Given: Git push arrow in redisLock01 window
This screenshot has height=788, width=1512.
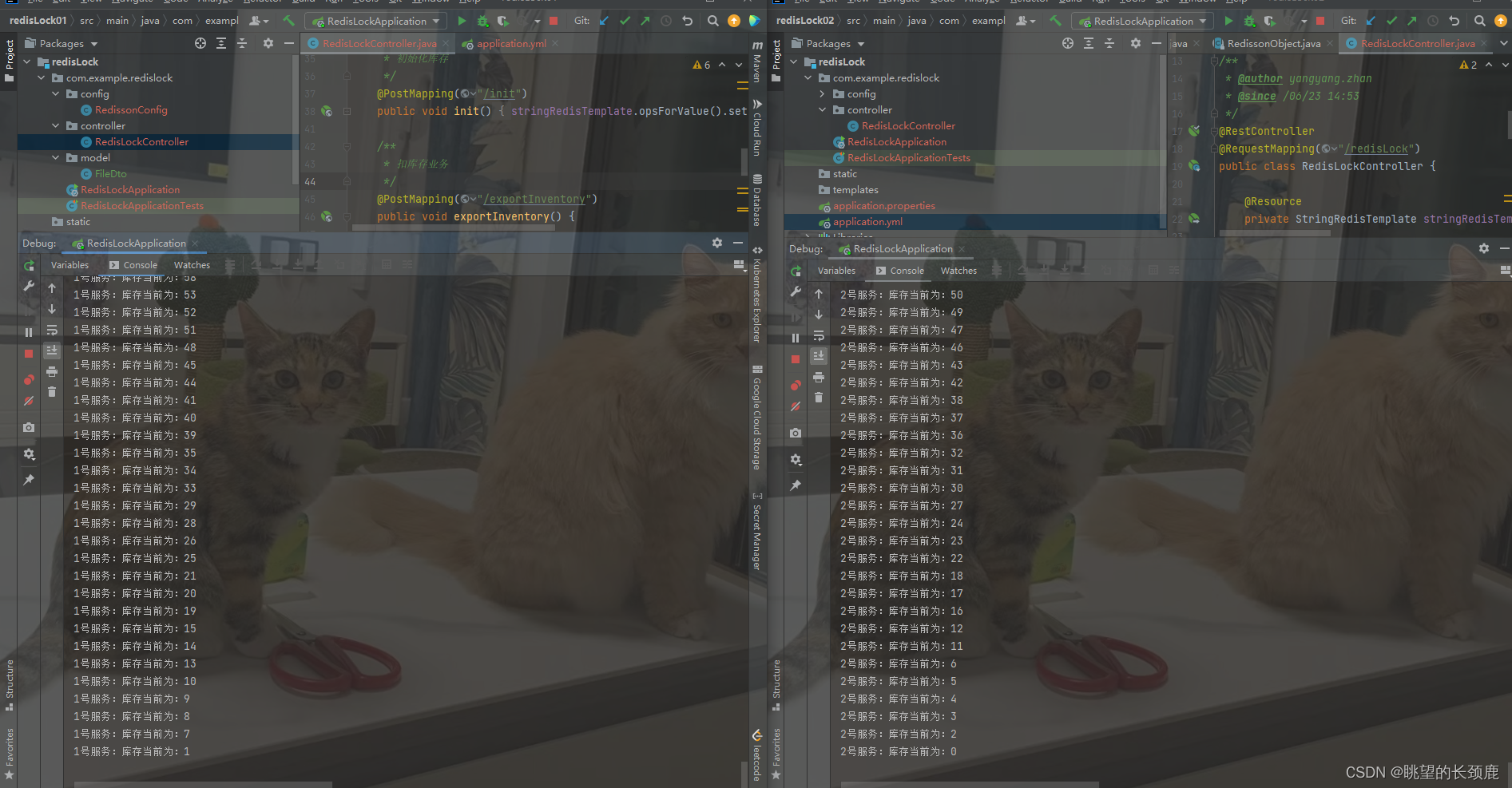Looking at the screenshot, I should (645, 21).
